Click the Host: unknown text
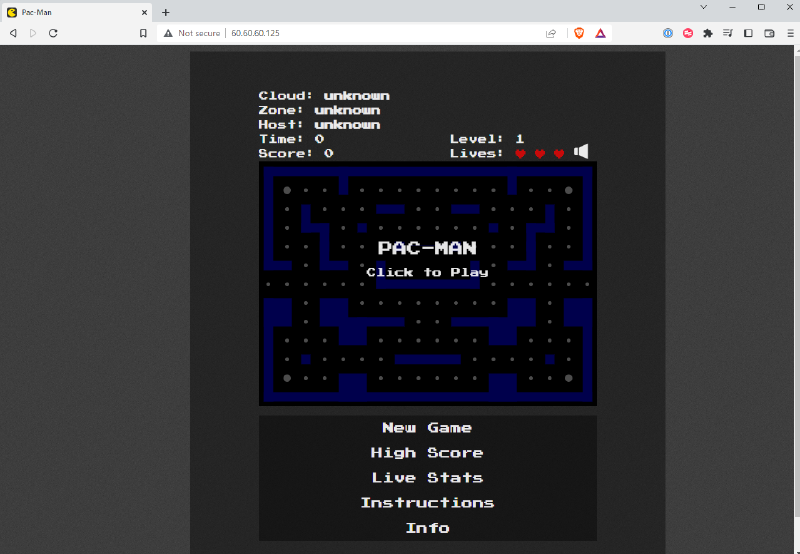This screenshot has width=800, height=554. [319, 124]
